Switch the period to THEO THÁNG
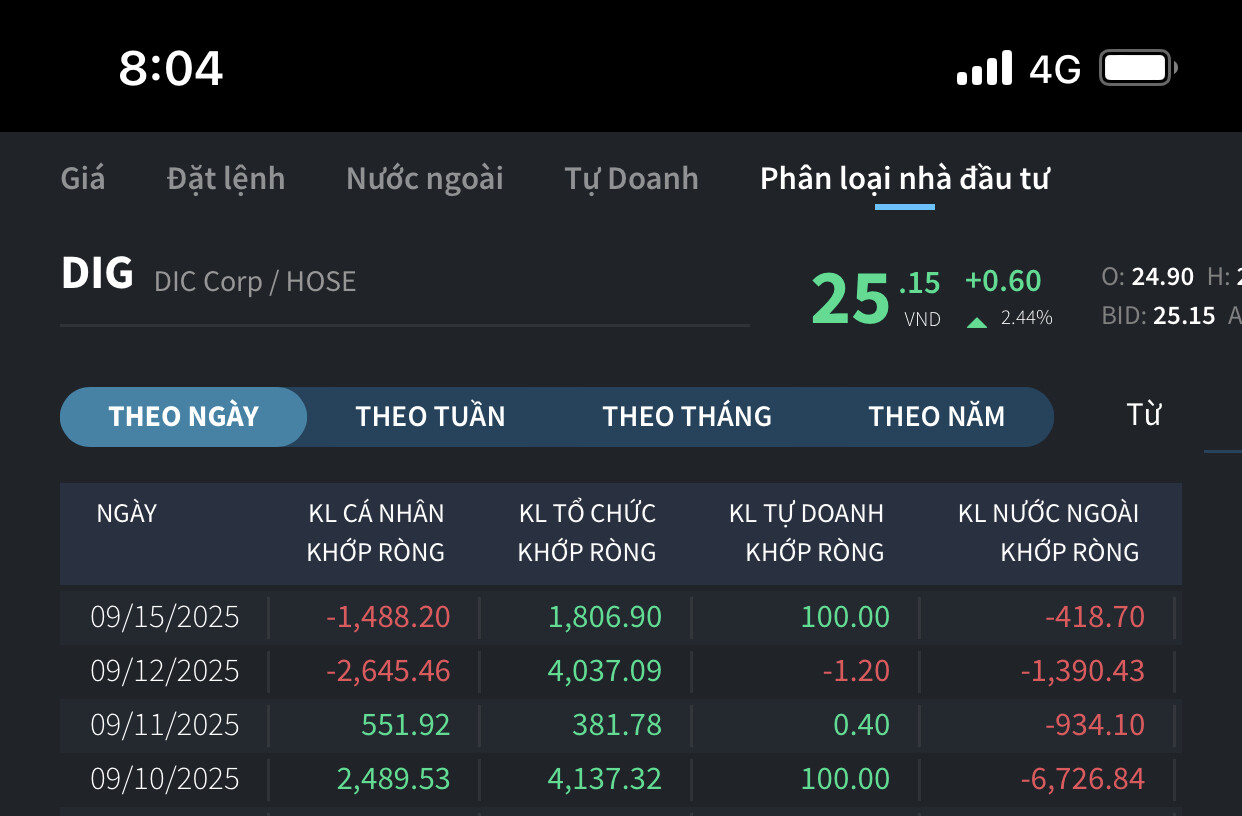This screenshot has height=816, width=1242. point(687,417)
